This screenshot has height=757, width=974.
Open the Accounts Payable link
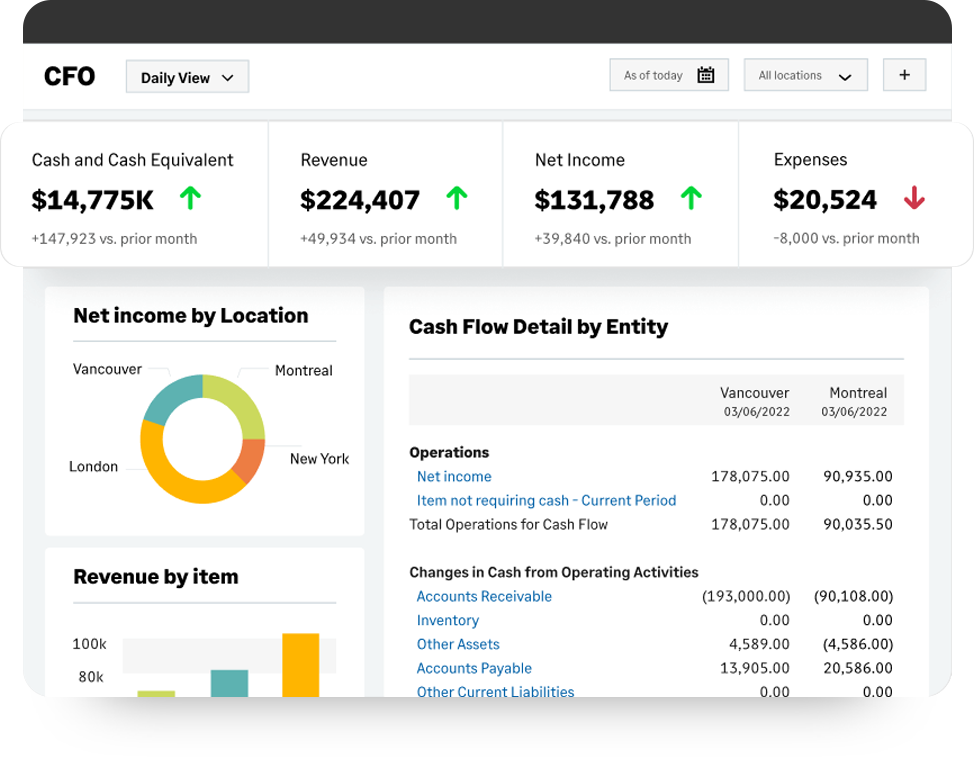pos(474,668)
